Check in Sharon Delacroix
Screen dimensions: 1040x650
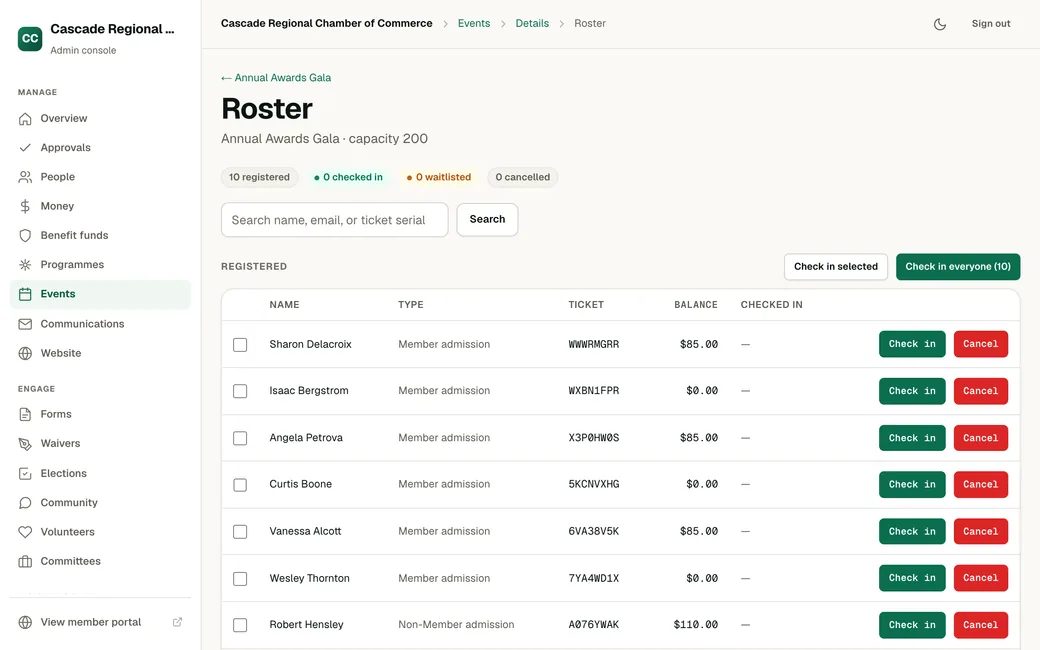pos(912,344)
